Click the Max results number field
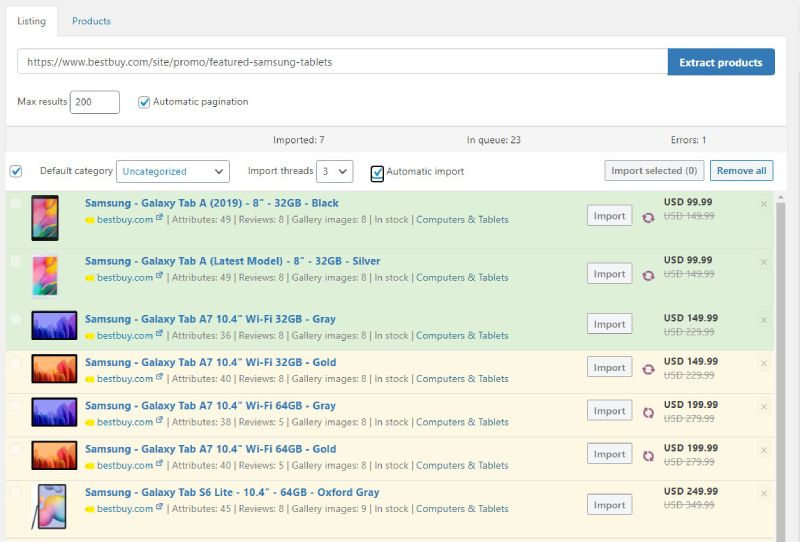The image size is (800, 542). coord(95,102)
